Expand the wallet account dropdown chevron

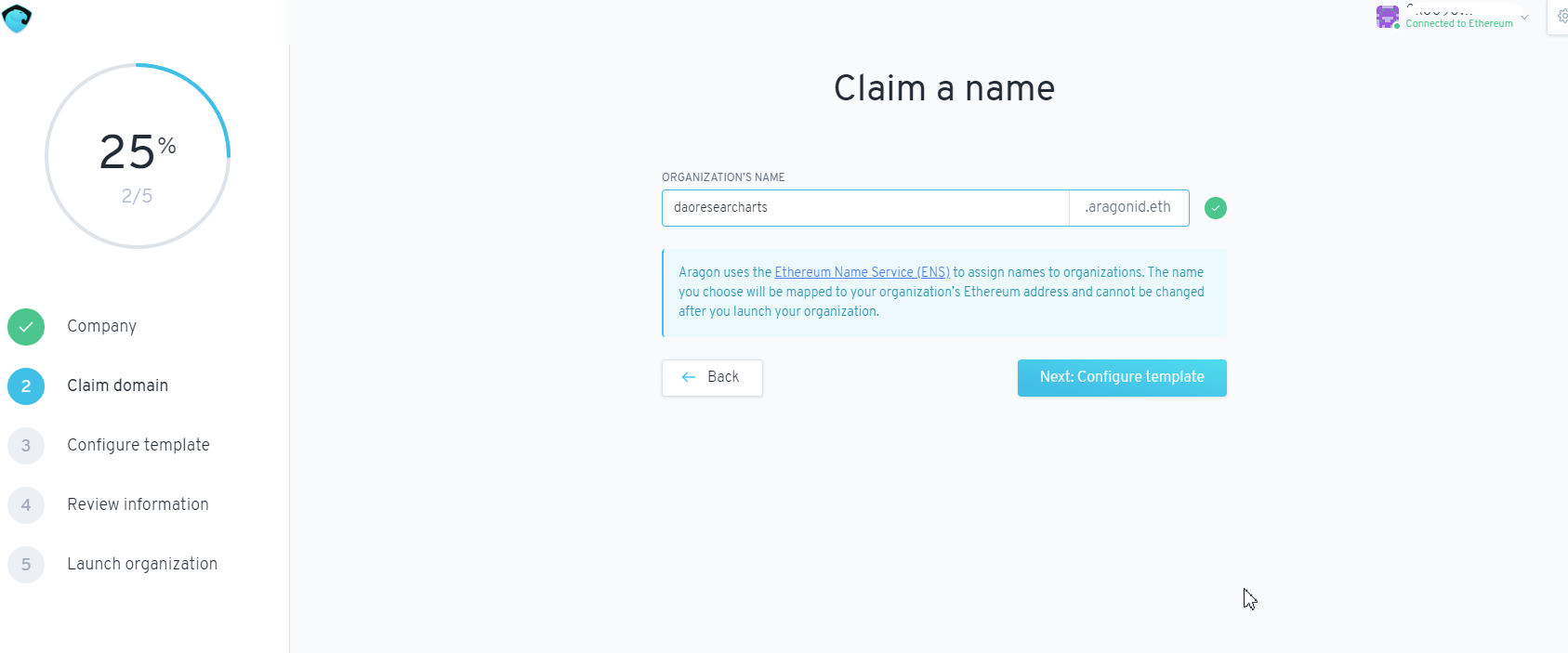(x=1524, y=17)
